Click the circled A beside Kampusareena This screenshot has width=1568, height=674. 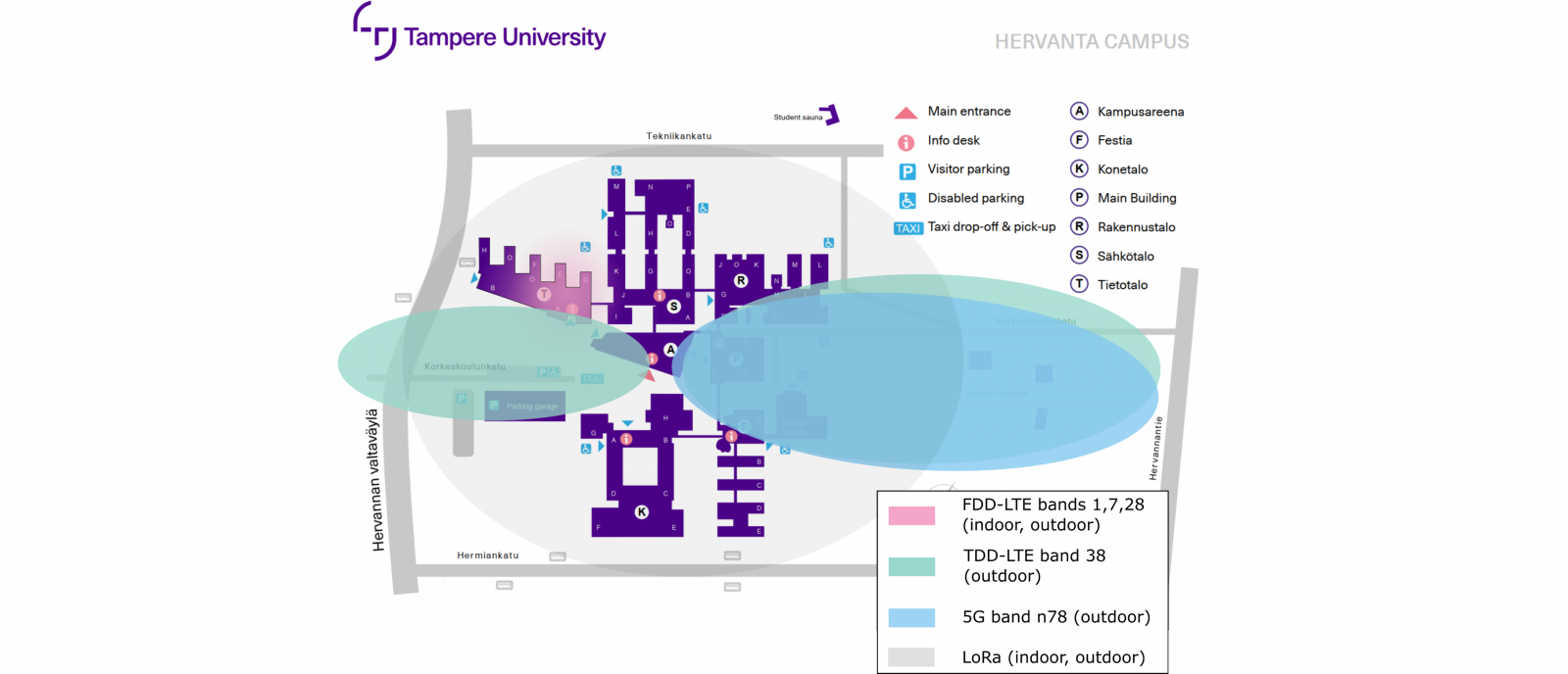[1079, 111]
